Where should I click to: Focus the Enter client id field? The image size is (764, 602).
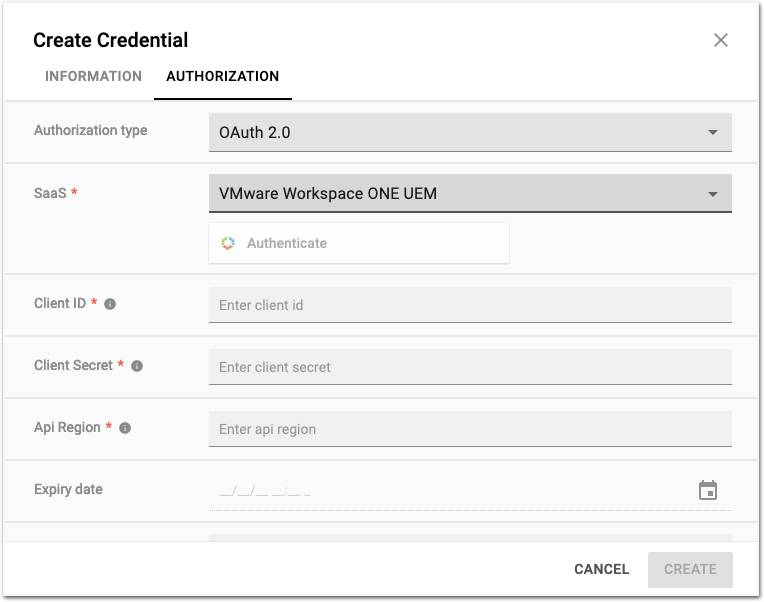click(x=470, y=305)
